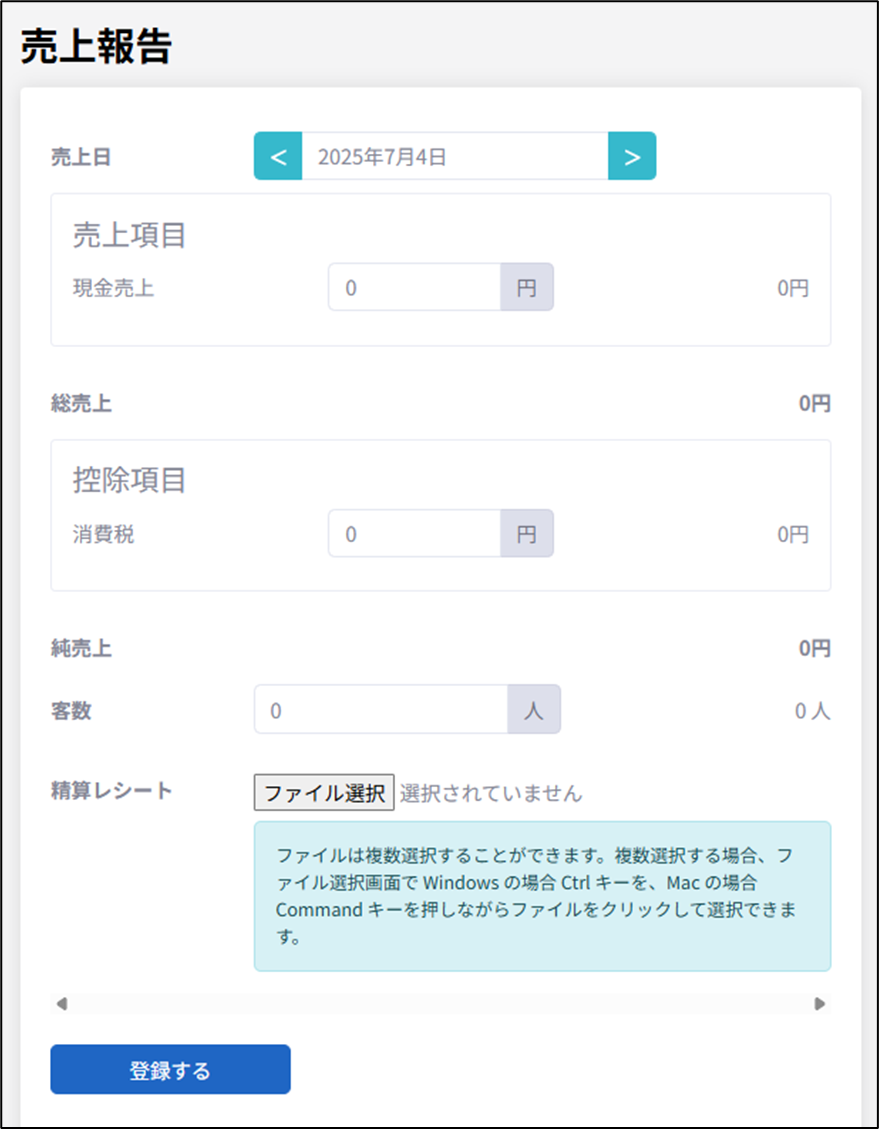
Task: Focus the 消費税 amount input field
Action: 414,534
